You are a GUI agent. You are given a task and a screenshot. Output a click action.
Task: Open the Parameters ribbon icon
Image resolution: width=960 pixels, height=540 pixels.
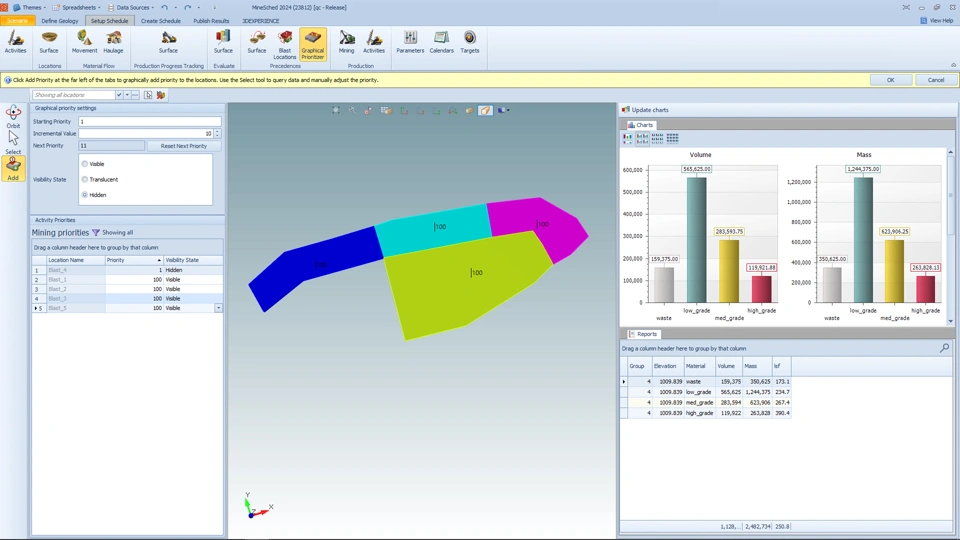(x=410, y=42)
